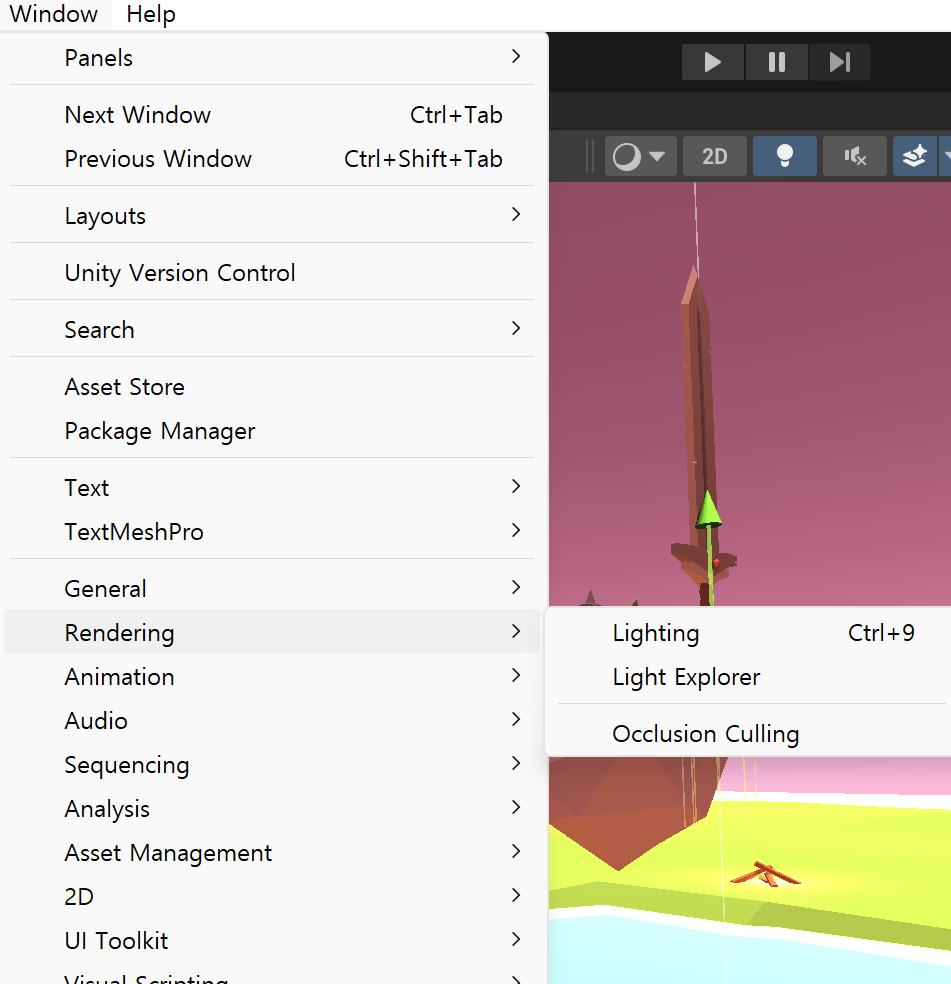Click the Pause button
Screen dimensions: 951x984
[776, 62]
